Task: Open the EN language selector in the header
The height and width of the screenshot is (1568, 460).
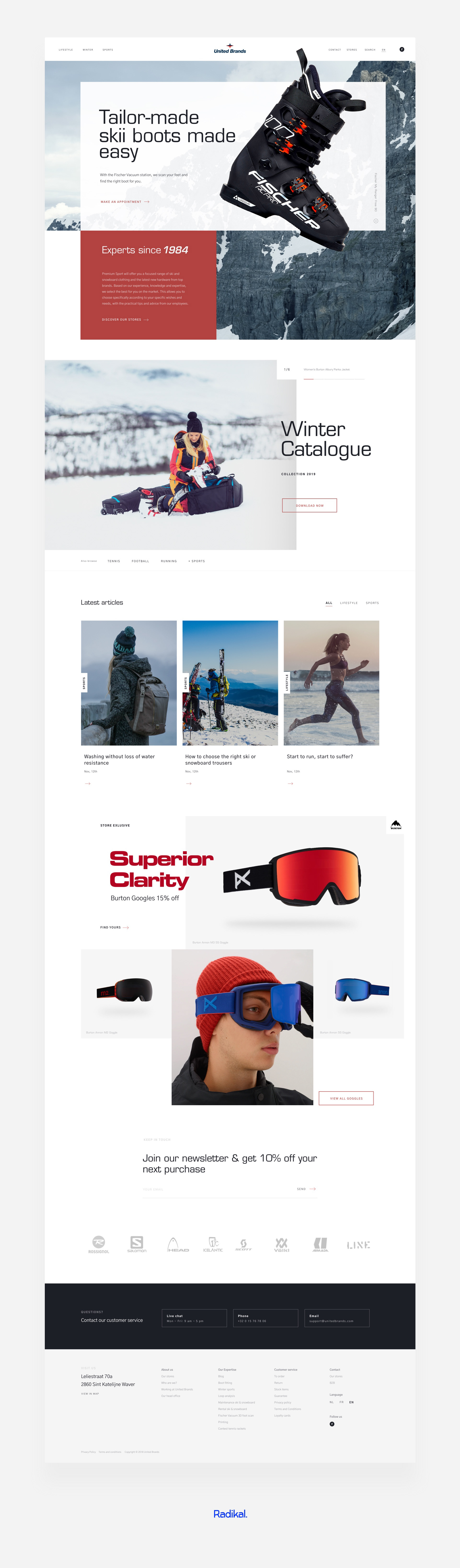Action: (383, 50)
